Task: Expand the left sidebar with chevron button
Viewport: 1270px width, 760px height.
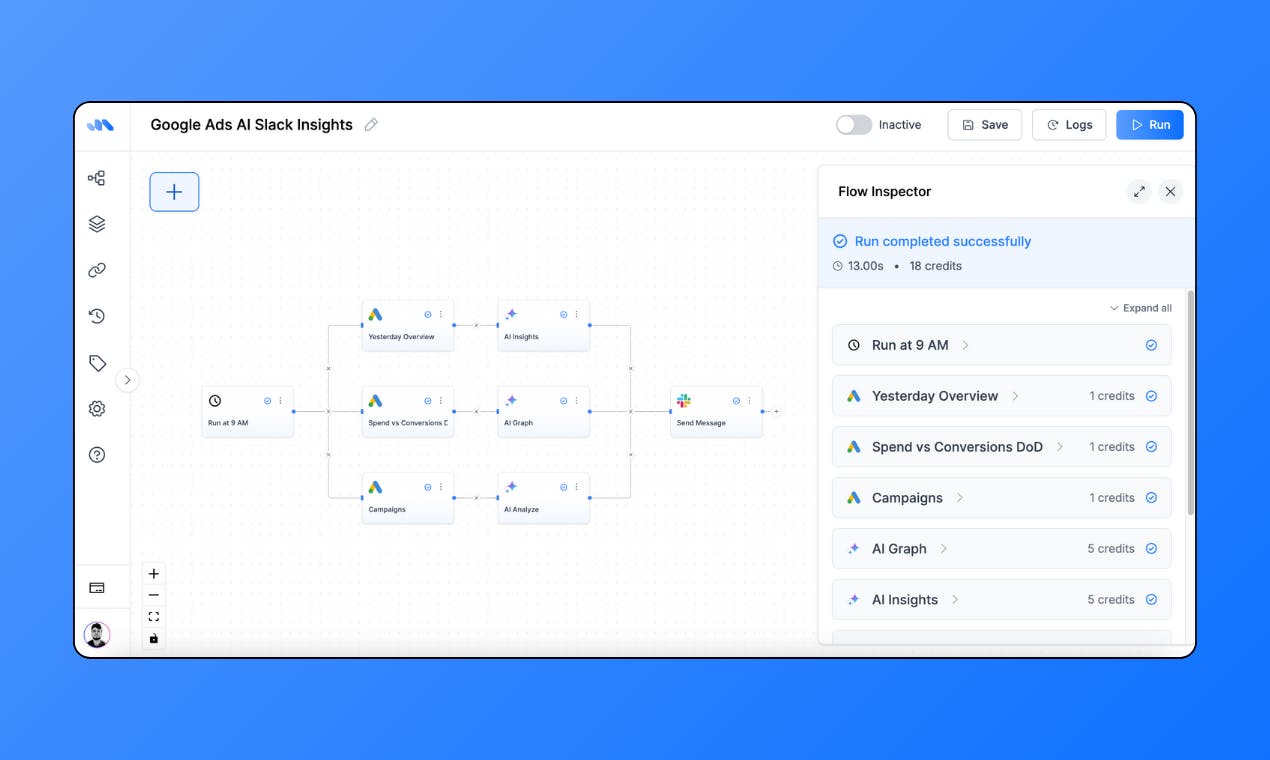Action: (128, 380)
